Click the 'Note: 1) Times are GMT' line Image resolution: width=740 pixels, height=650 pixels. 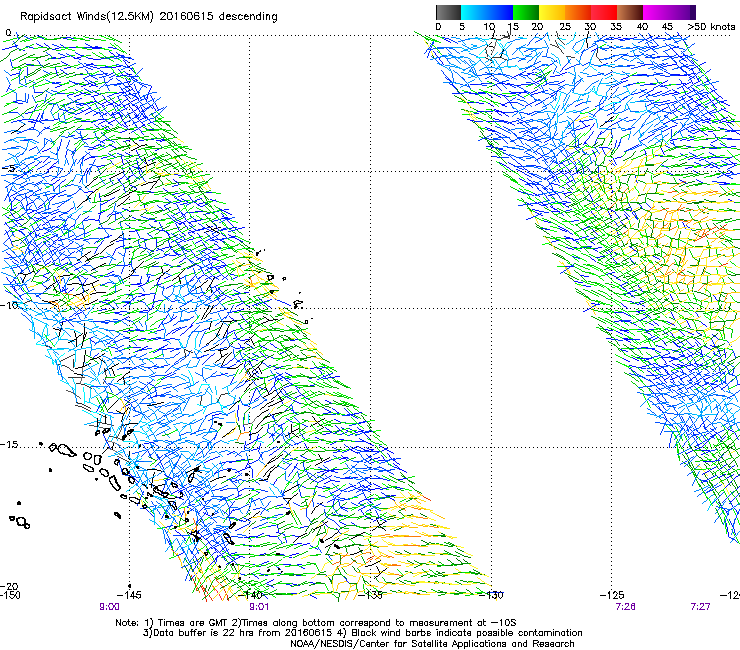coord(316,623)
